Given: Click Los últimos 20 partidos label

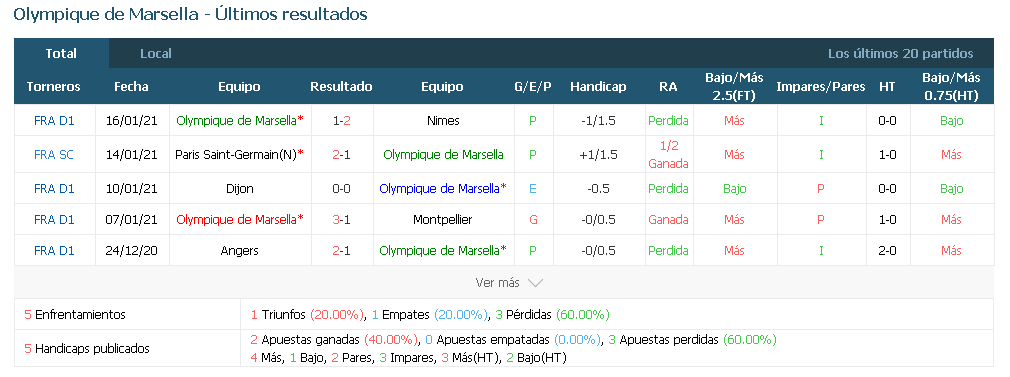Looking at the screenshot, I should (x=900, y=53).
